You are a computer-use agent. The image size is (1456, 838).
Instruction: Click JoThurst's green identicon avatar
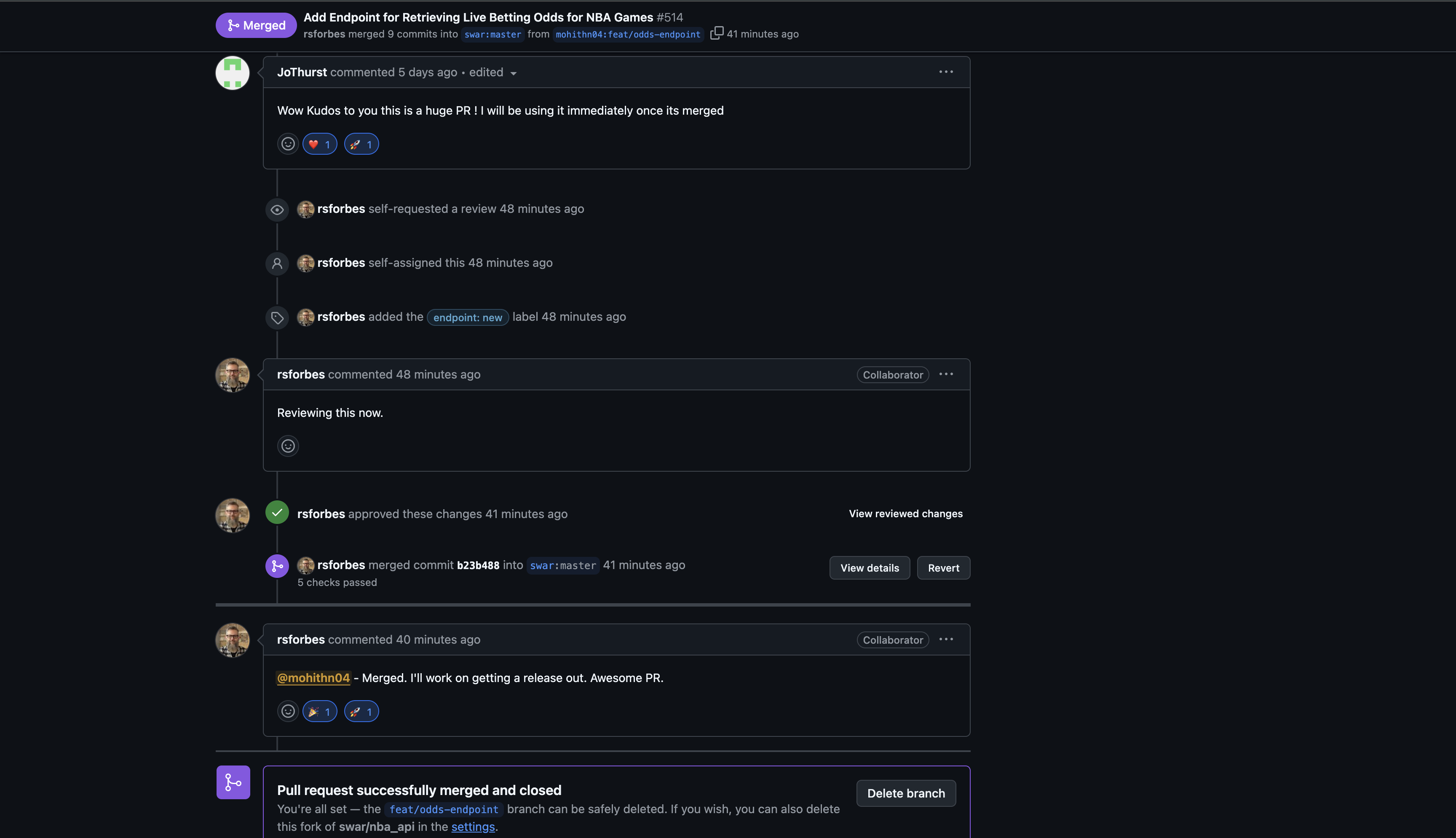click(232, 73)
